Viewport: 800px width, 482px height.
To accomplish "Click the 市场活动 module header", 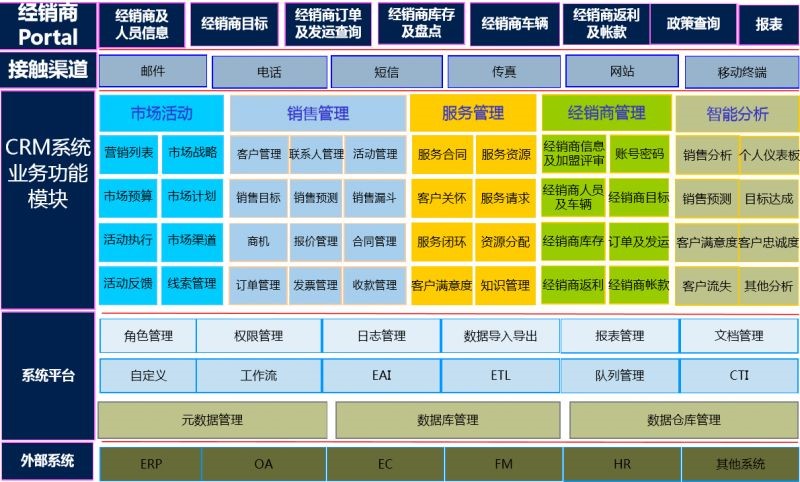I will (162, 113).
